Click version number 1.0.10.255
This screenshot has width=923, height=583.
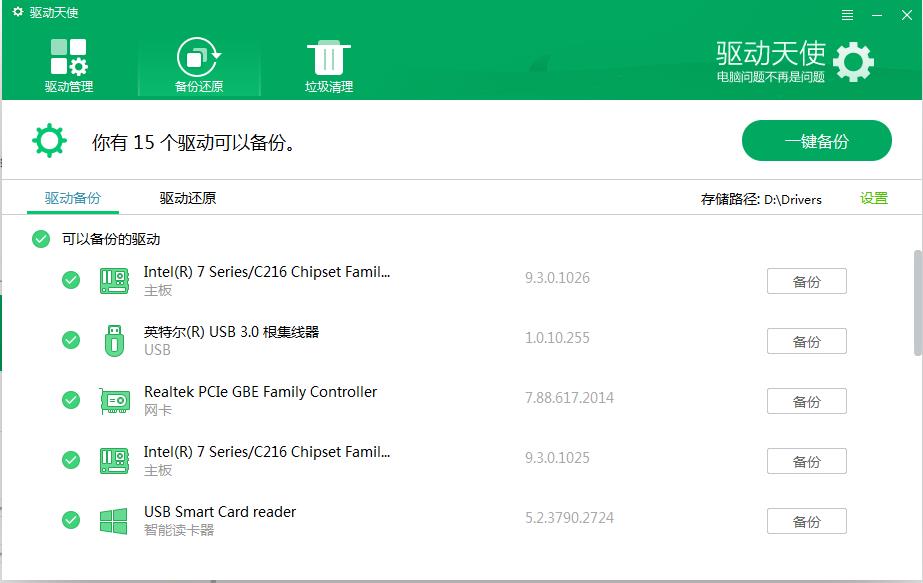[557, 338]
